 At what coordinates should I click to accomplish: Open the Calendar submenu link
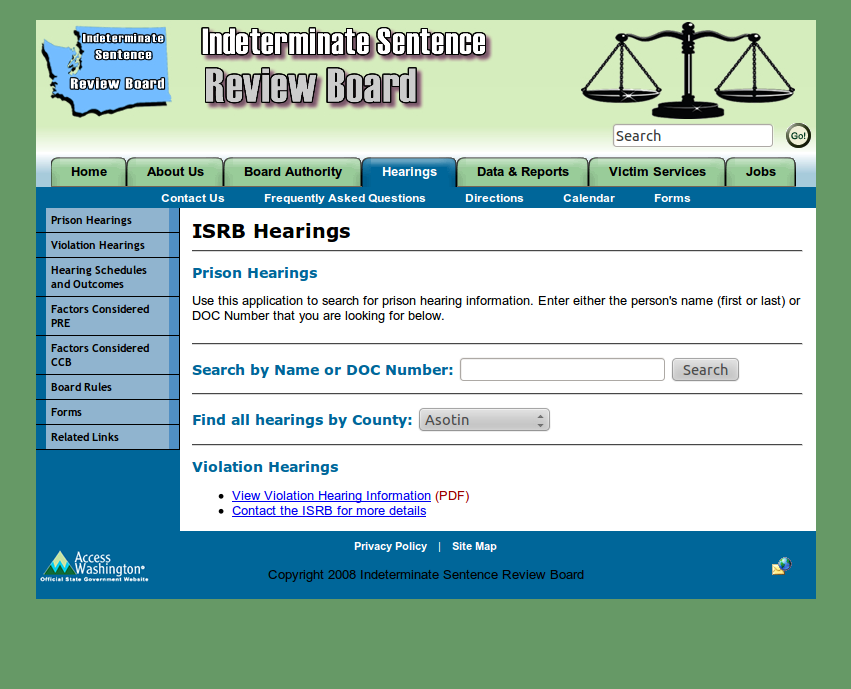(x=589, y=198)
